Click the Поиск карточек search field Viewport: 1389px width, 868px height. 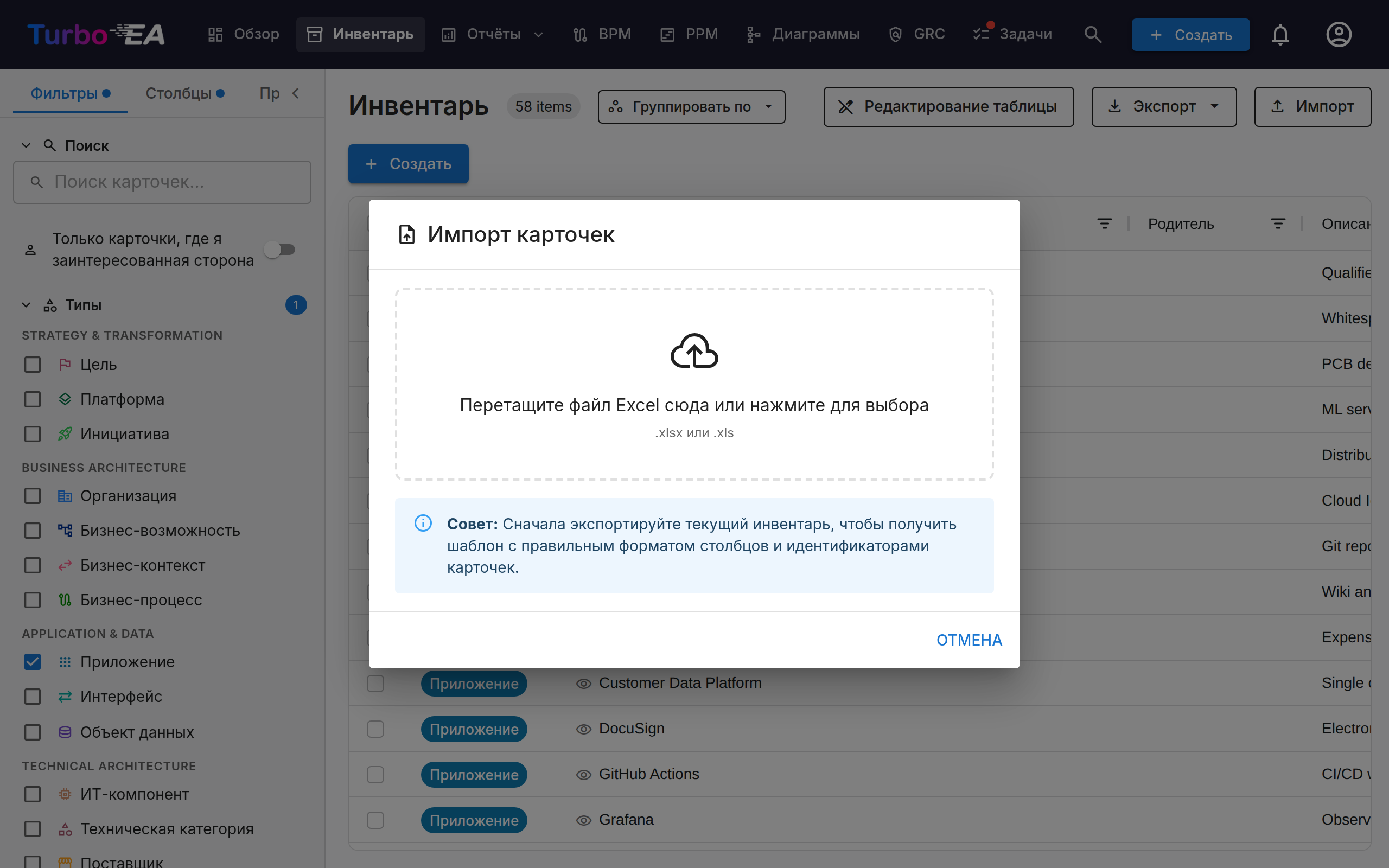[162, 182]
